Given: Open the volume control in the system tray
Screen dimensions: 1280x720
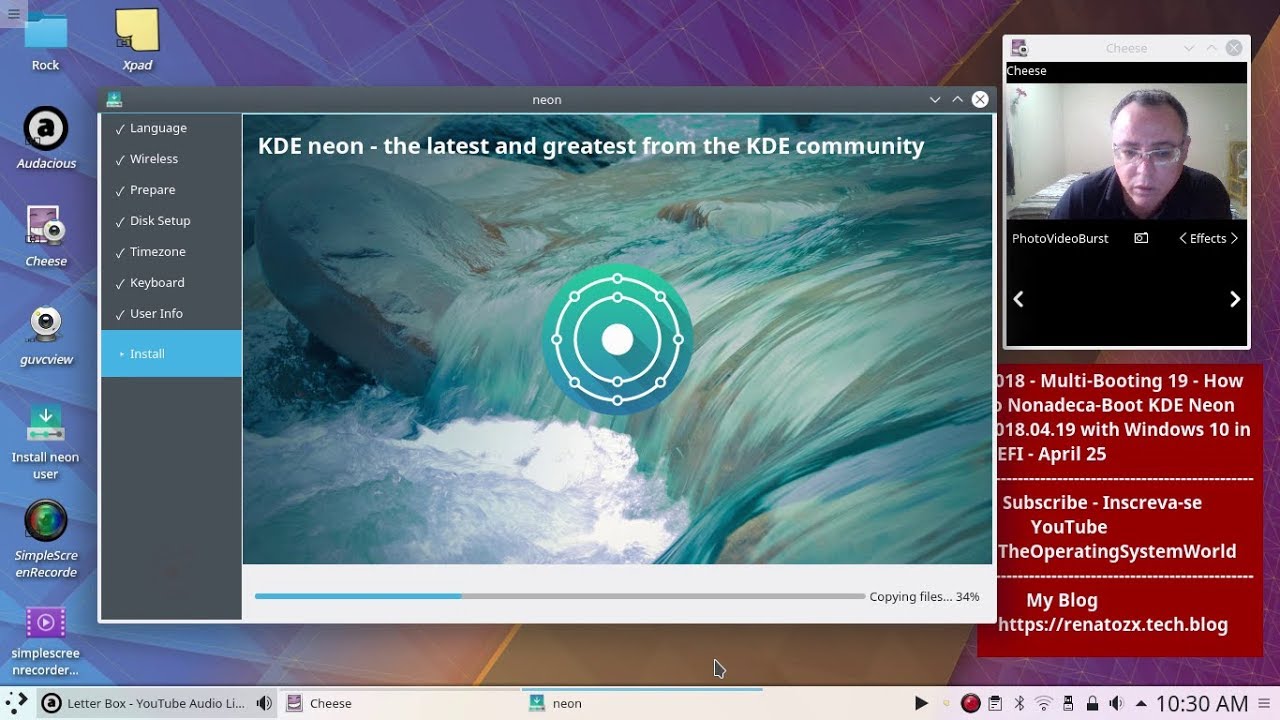Looking at the screenshot, I should [1116, 703].
